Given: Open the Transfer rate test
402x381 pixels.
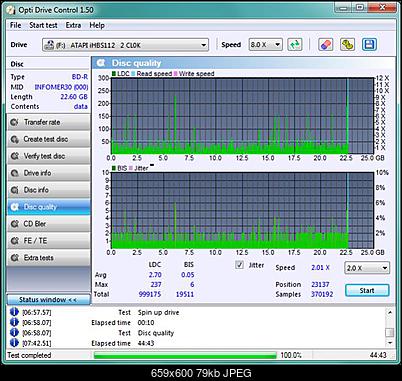Looking at the screenshot, I should pos(49,122).
